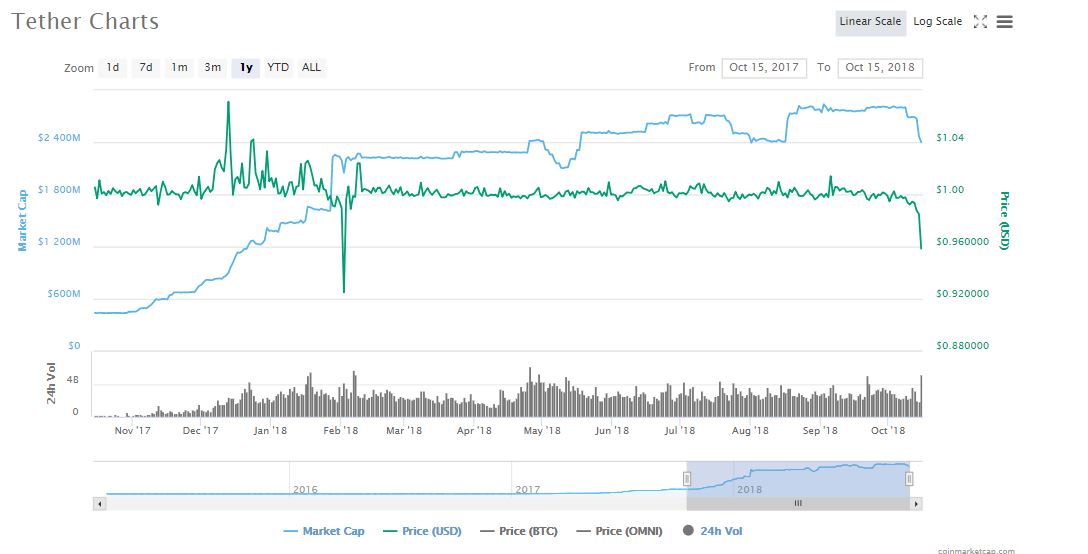The height and width of the screenshot is (554, 1088).
Task: Click the navigator scroll left arrow
Action: coord(99,504)
